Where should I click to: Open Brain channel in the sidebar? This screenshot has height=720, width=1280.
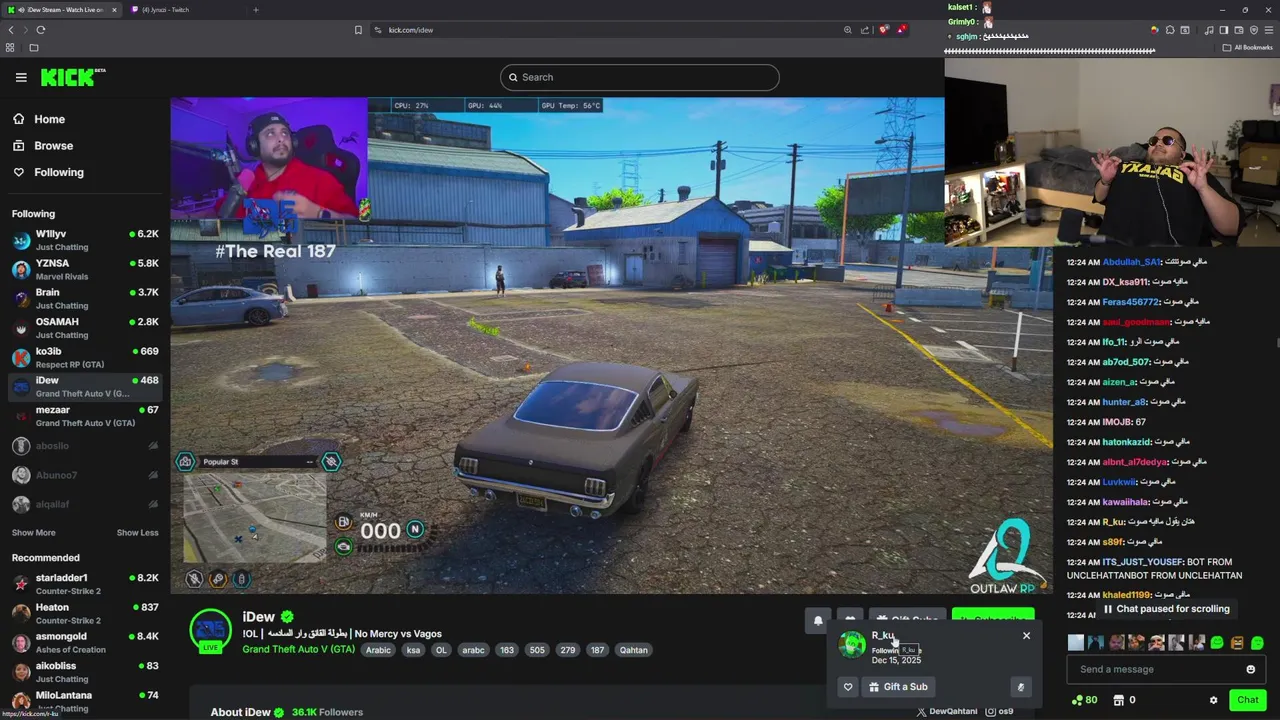85,298
